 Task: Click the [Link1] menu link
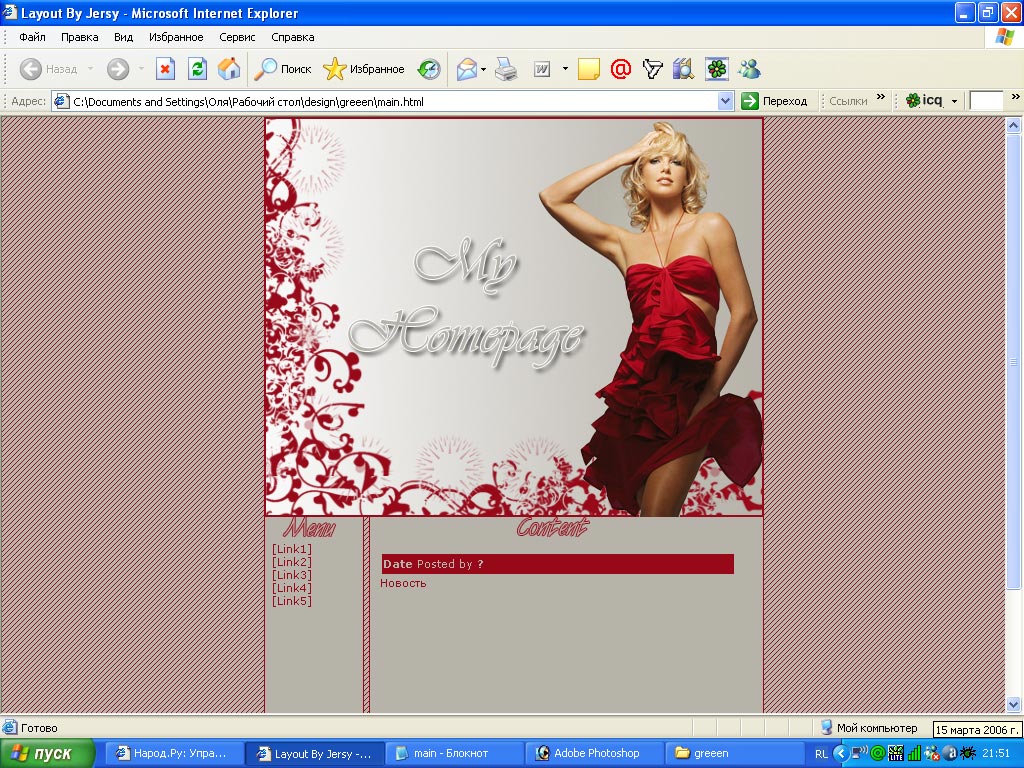pyautogui.click(x=292, y=549)
